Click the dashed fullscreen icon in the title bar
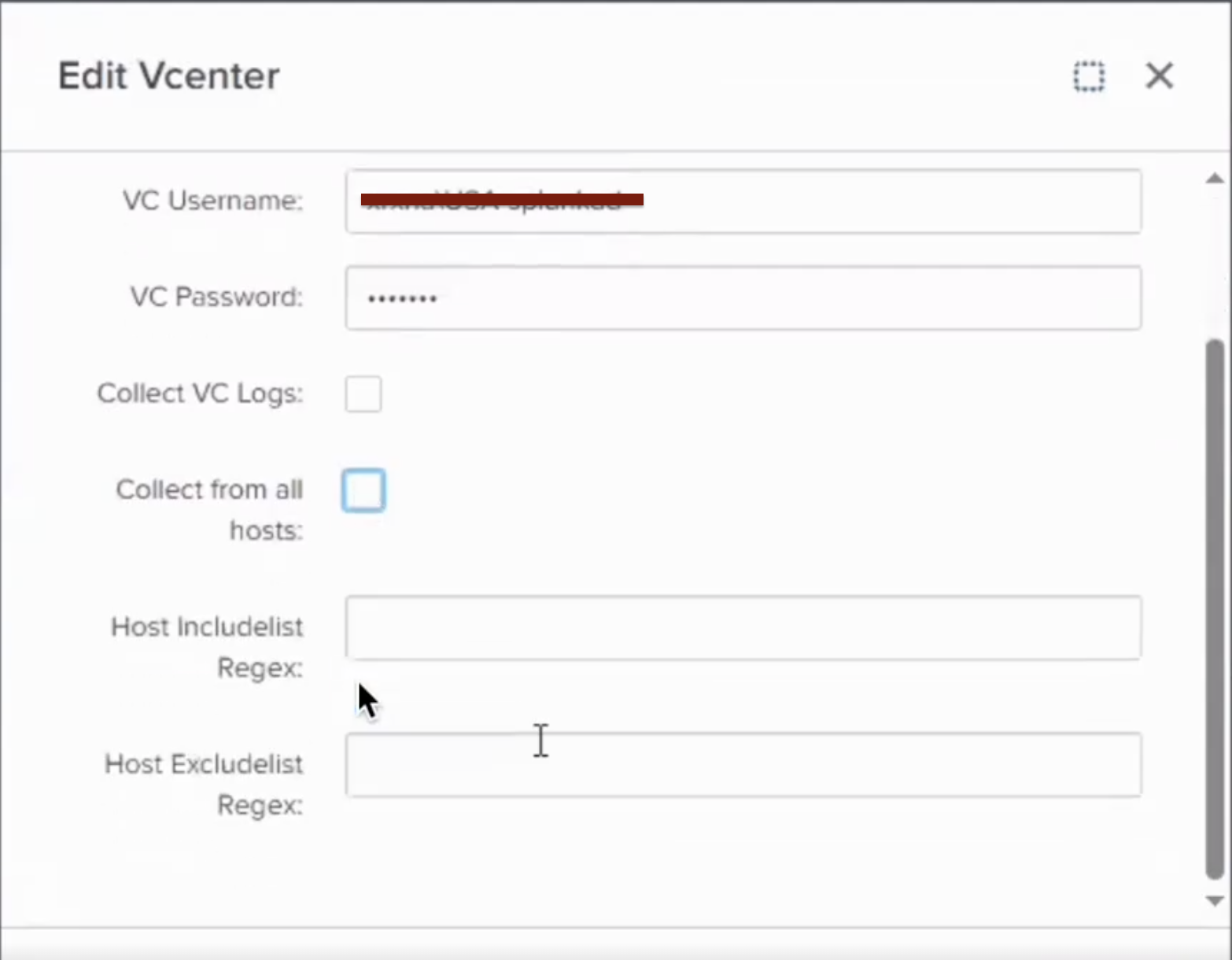 coord(1089,76)
